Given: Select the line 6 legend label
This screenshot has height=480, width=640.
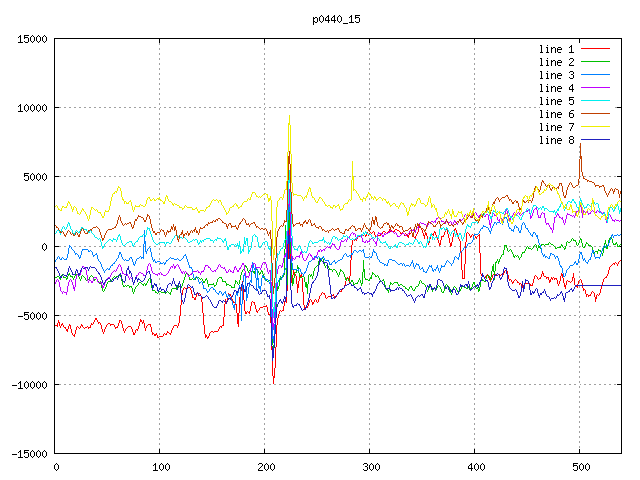Looking at the screenshot, I should [x=556, y=114].
